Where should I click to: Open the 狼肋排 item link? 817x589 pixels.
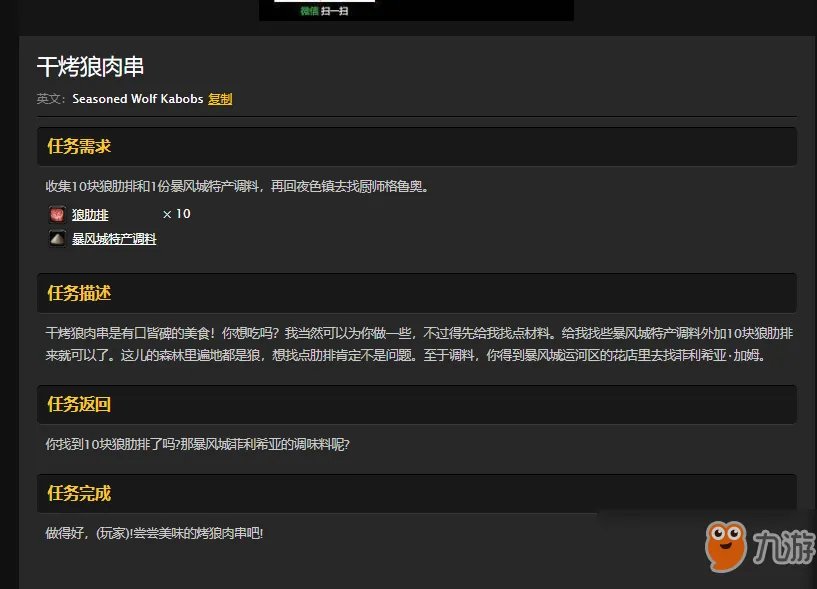pos(90,214)
